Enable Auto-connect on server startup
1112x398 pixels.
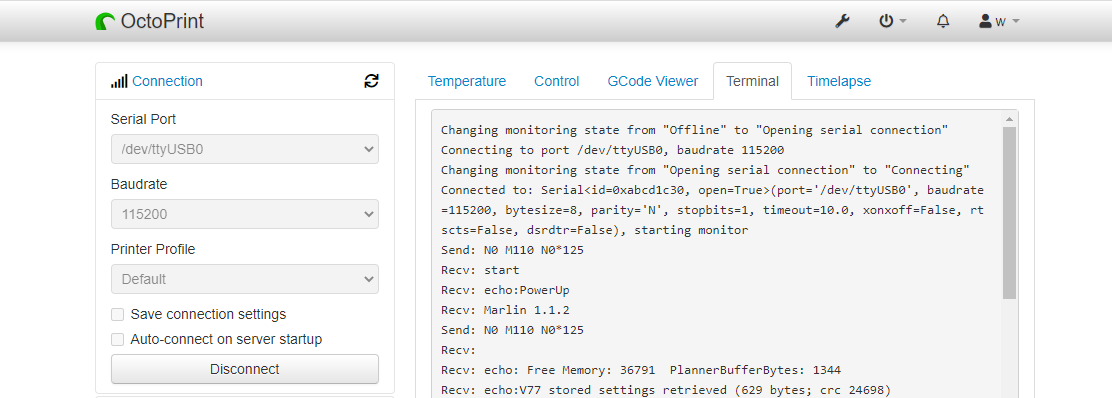pyautogui.click(x=118, y=340)
